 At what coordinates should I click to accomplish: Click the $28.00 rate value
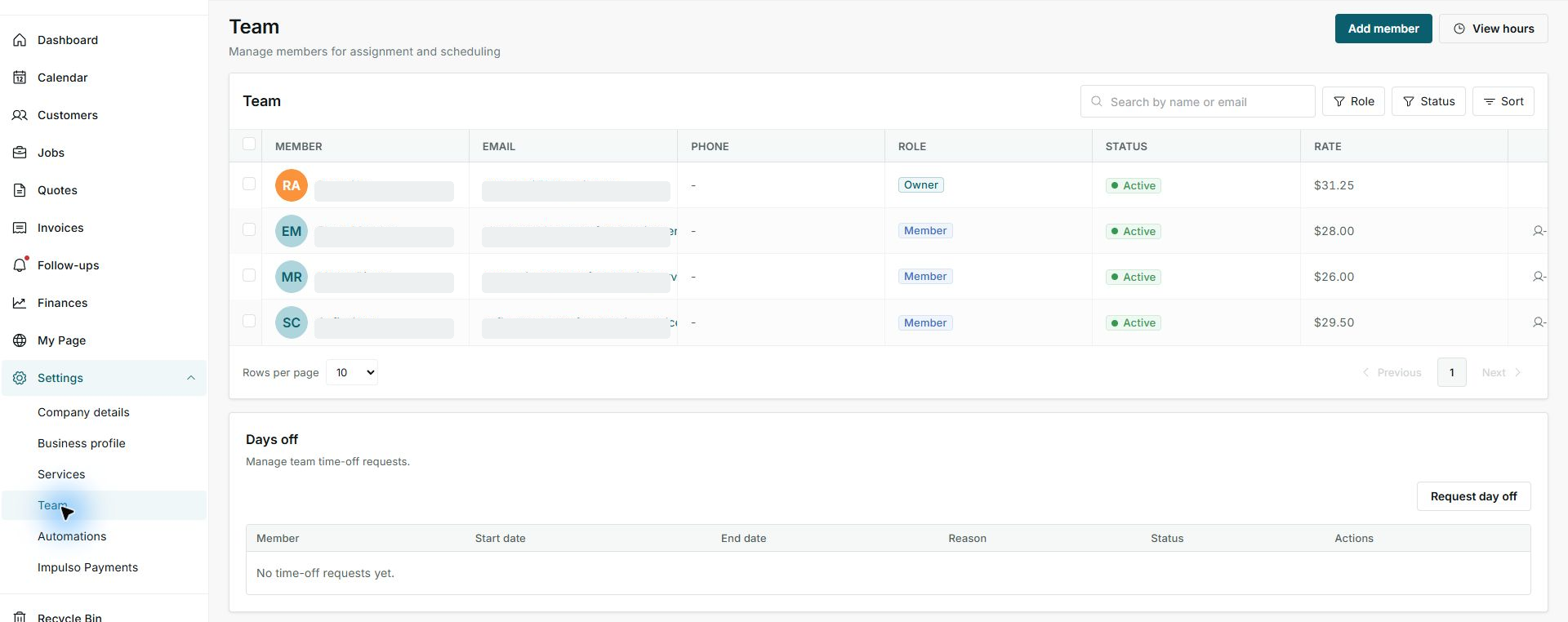[x=1334, y=231]
